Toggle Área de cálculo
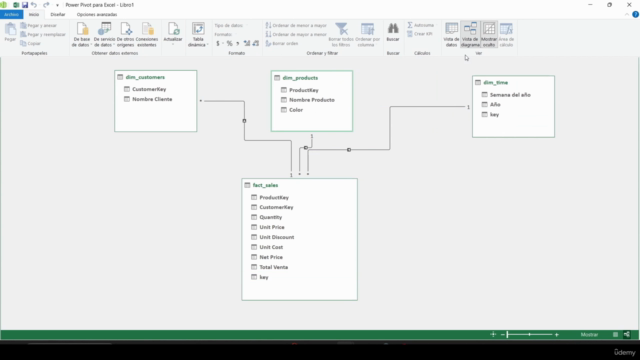640x360 pixels. [x=506, y=35]
